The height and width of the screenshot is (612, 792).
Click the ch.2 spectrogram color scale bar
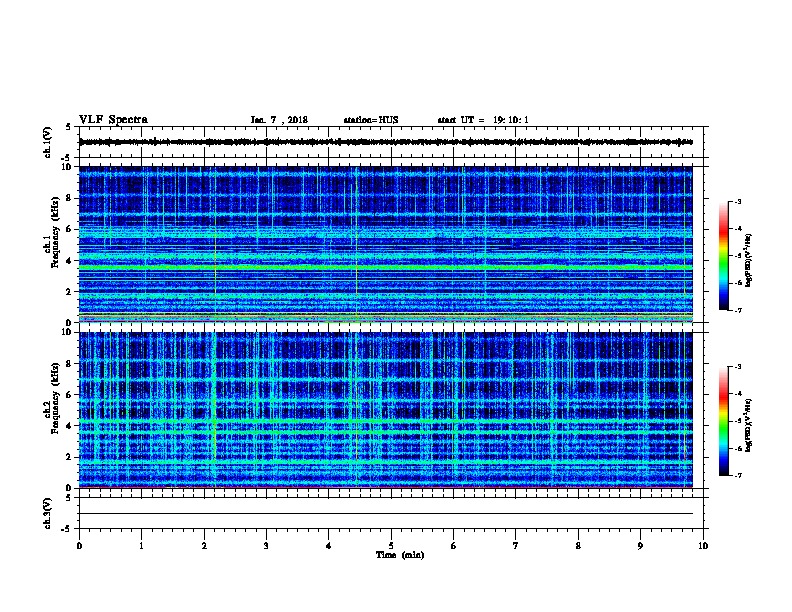tap(723, 421)
